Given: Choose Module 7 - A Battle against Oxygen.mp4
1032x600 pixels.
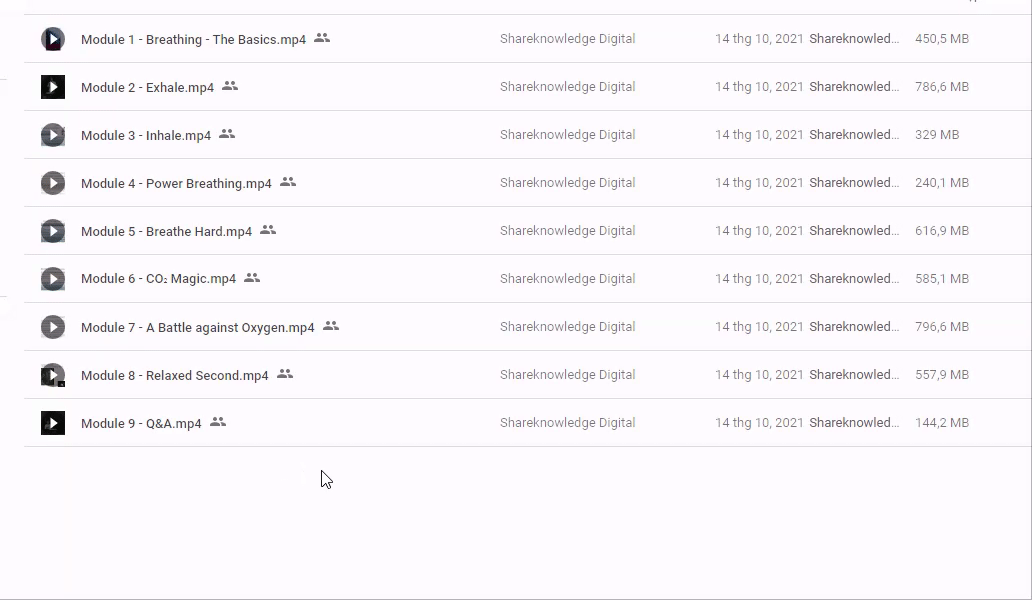Looking at the screenshot, I should pos(197,328).
